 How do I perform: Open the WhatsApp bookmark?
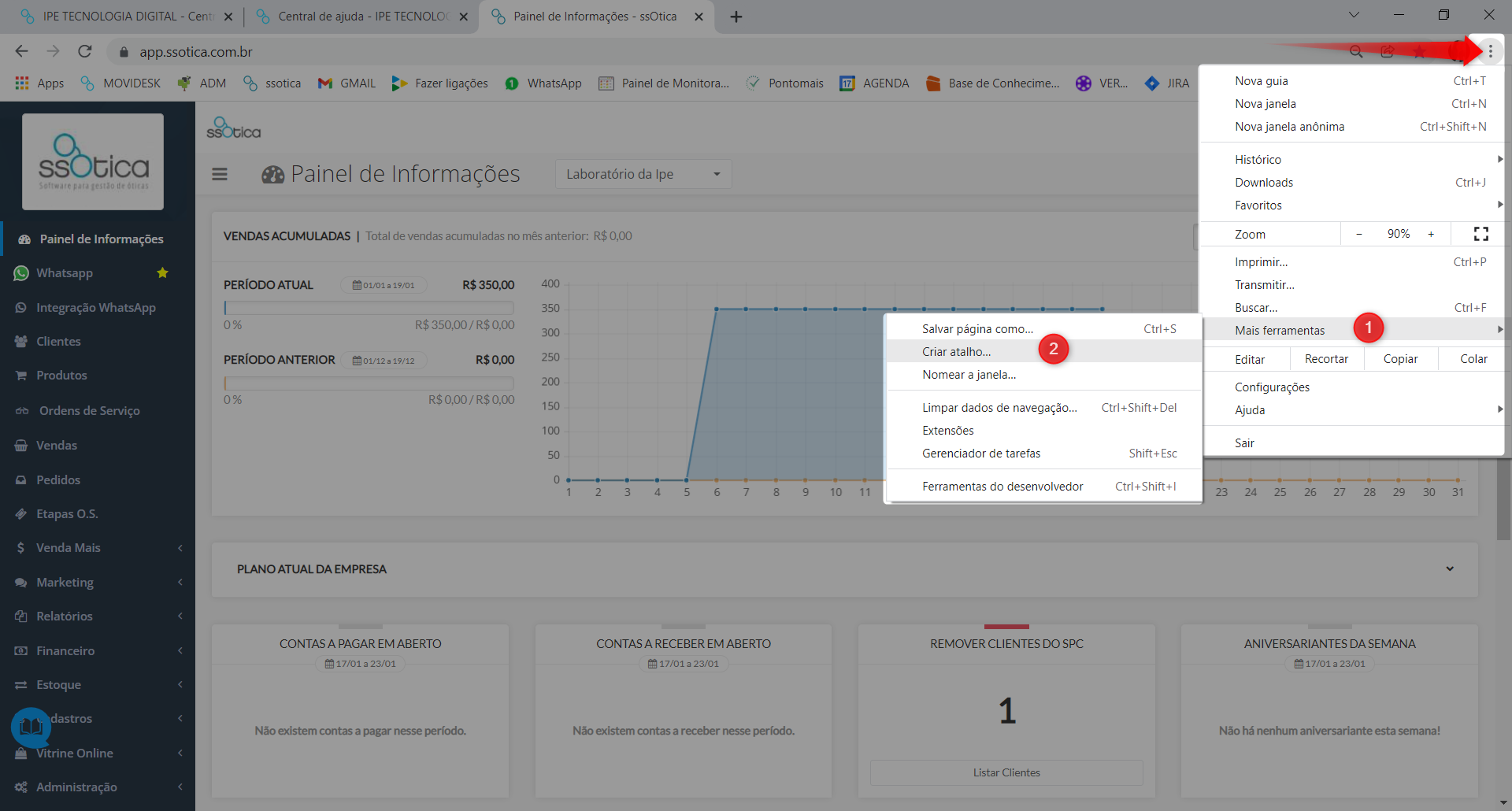click(x=543, y=83)
